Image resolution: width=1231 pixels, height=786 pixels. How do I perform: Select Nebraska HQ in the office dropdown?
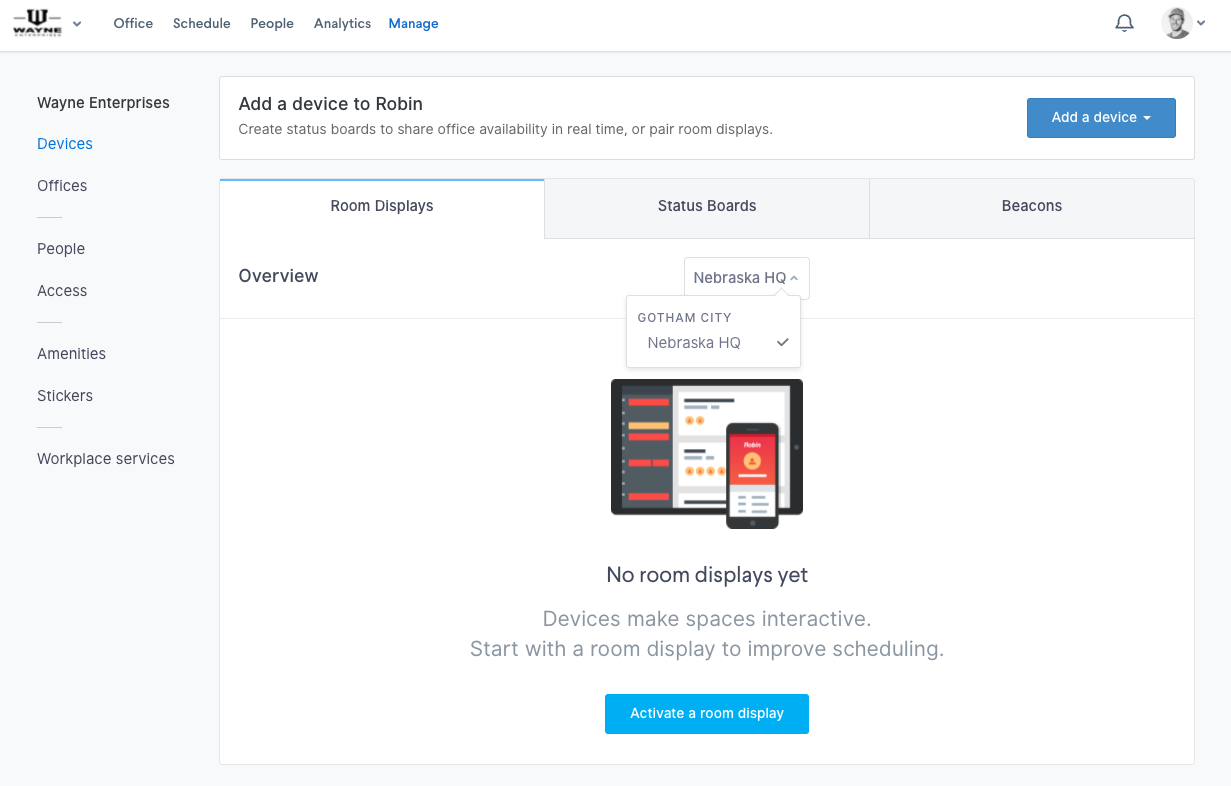[x=693, y=342]
